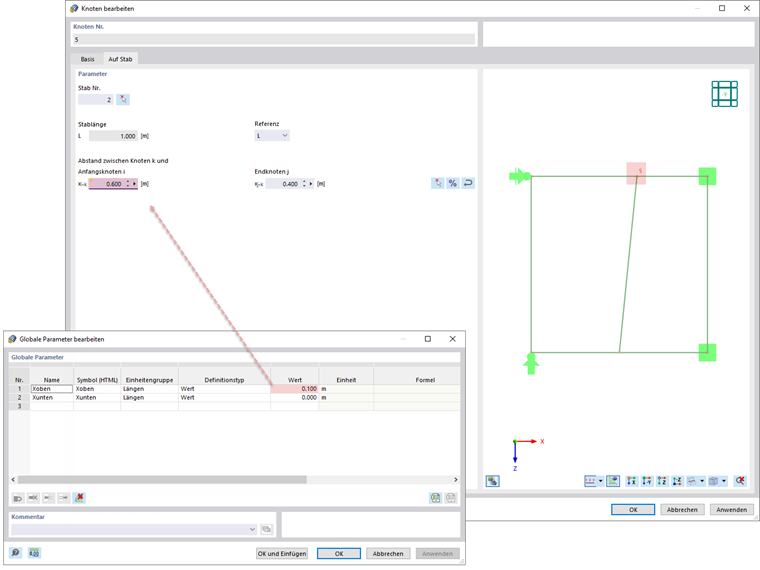Open dropdown arrow next to work plane icon
Screen dimensions: 760x570
[x=702, y=481]
